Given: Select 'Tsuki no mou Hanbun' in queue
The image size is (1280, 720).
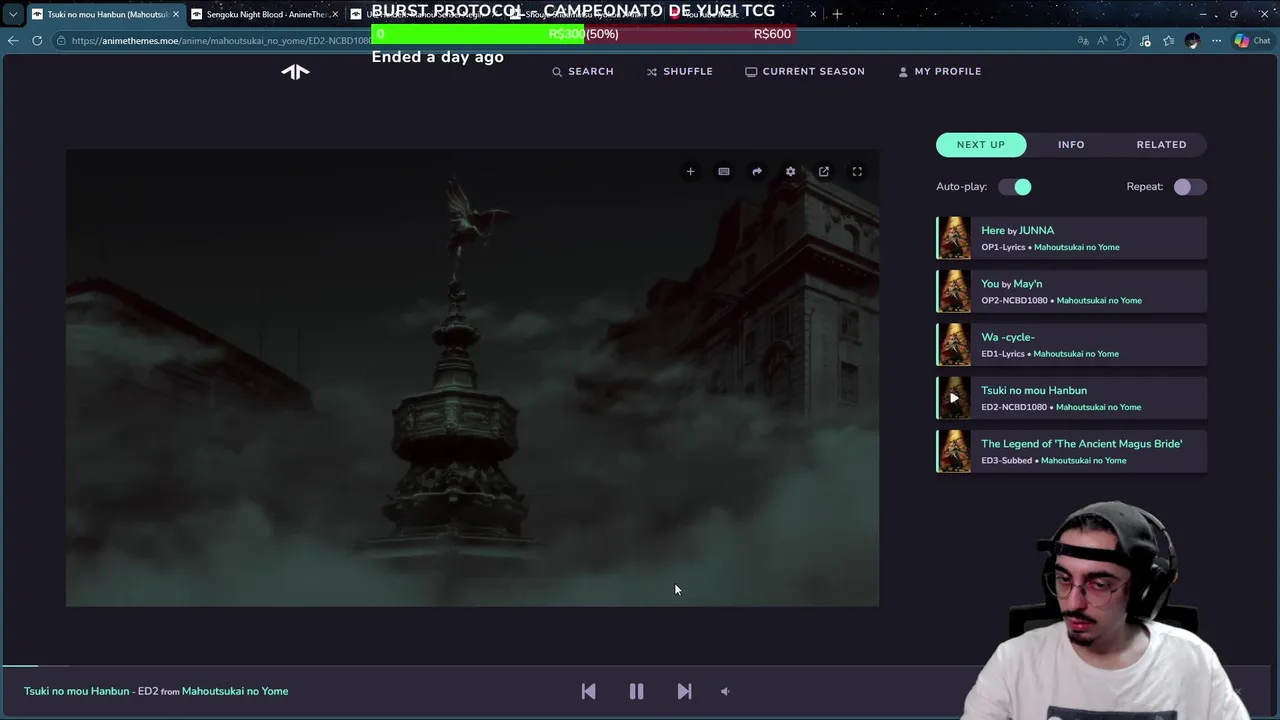Looking at the screenshot, I should pyautogui.click(x=1072, y=398).
